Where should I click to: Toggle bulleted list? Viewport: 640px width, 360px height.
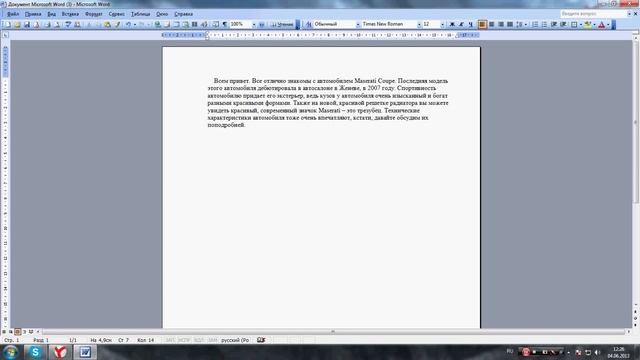(x=544, y=24)
